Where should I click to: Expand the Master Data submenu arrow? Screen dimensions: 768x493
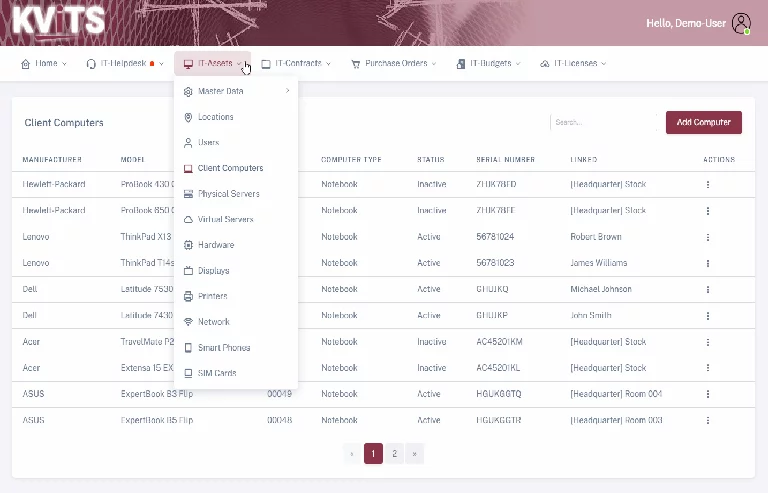287,91
